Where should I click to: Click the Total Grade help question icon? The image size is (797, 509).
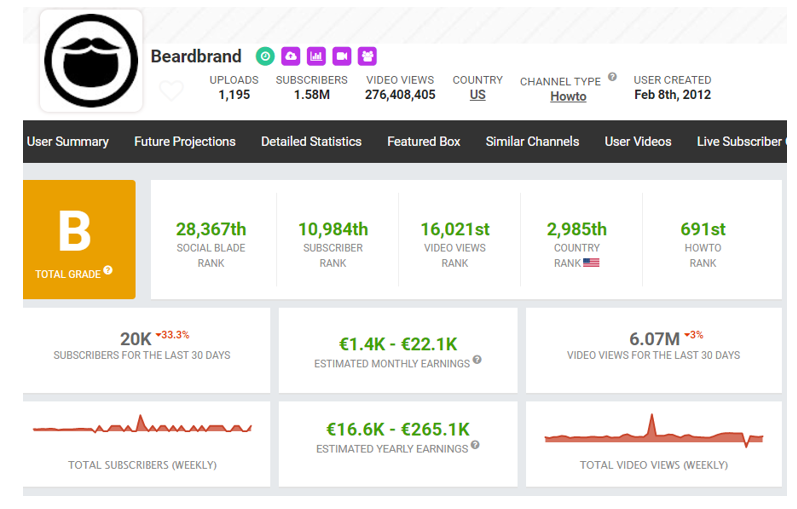tap(108, 270)
